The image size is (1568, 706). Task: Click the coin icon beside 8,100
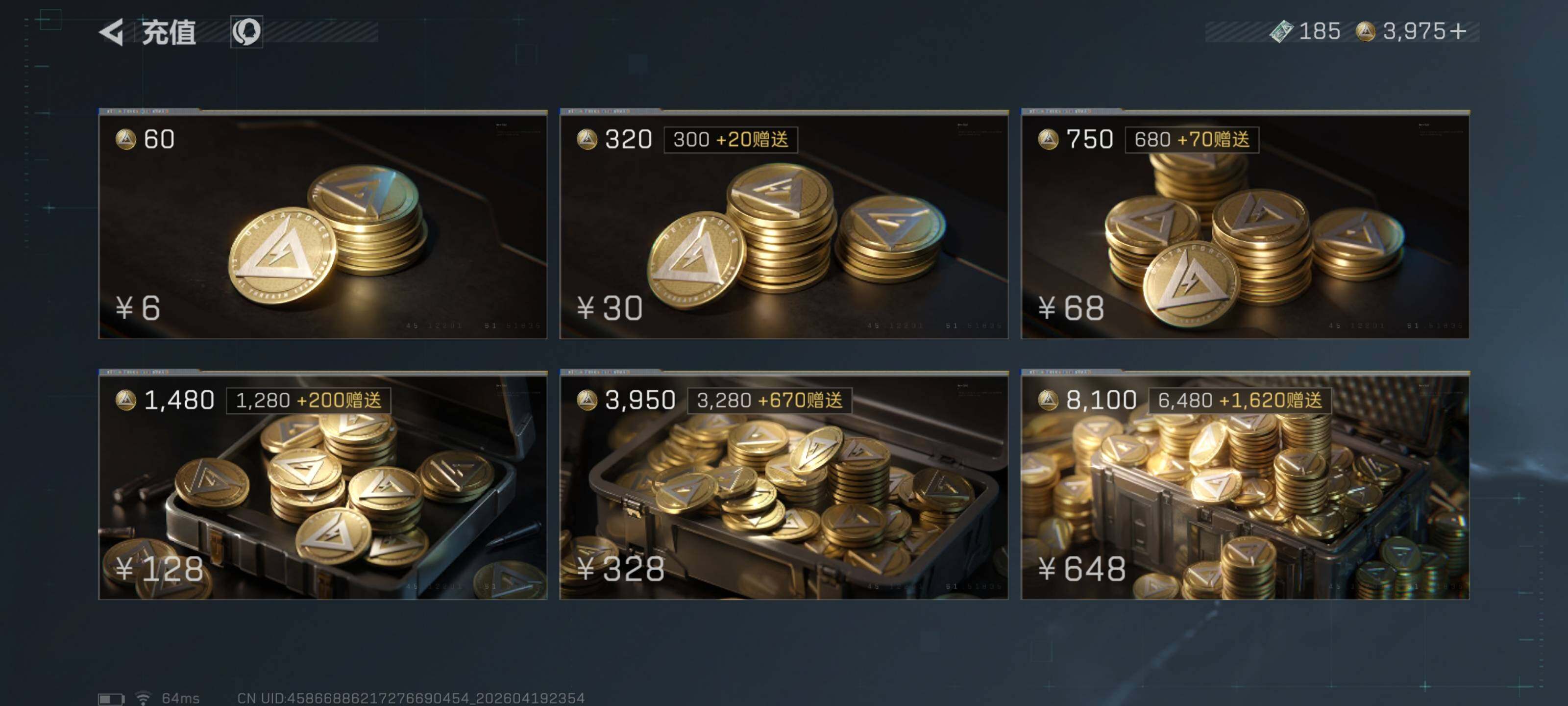tap(1048, 400)
